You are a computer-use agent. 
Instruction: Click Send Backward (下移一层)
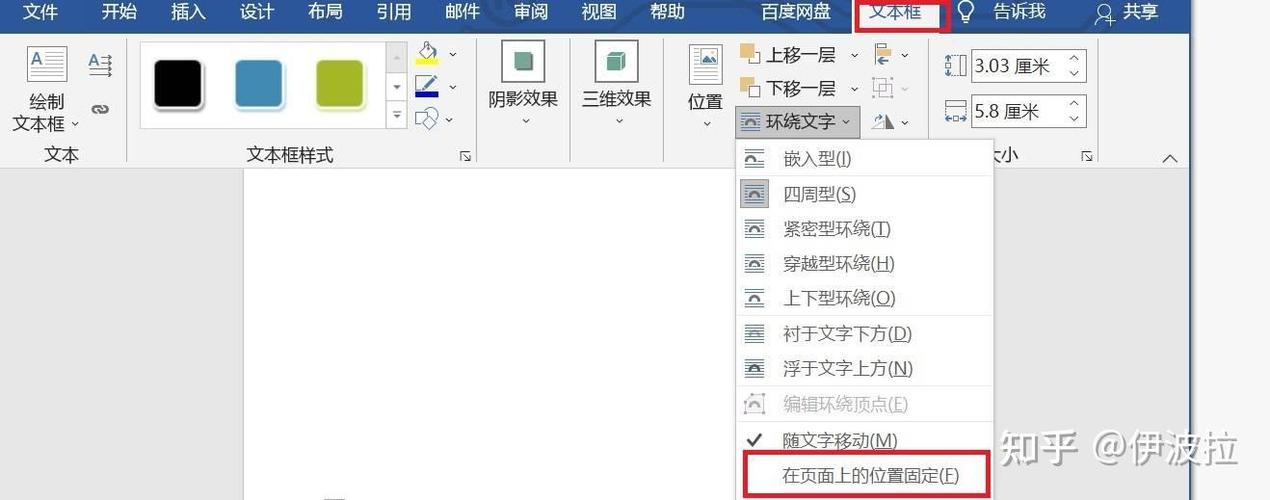(788, 88)
